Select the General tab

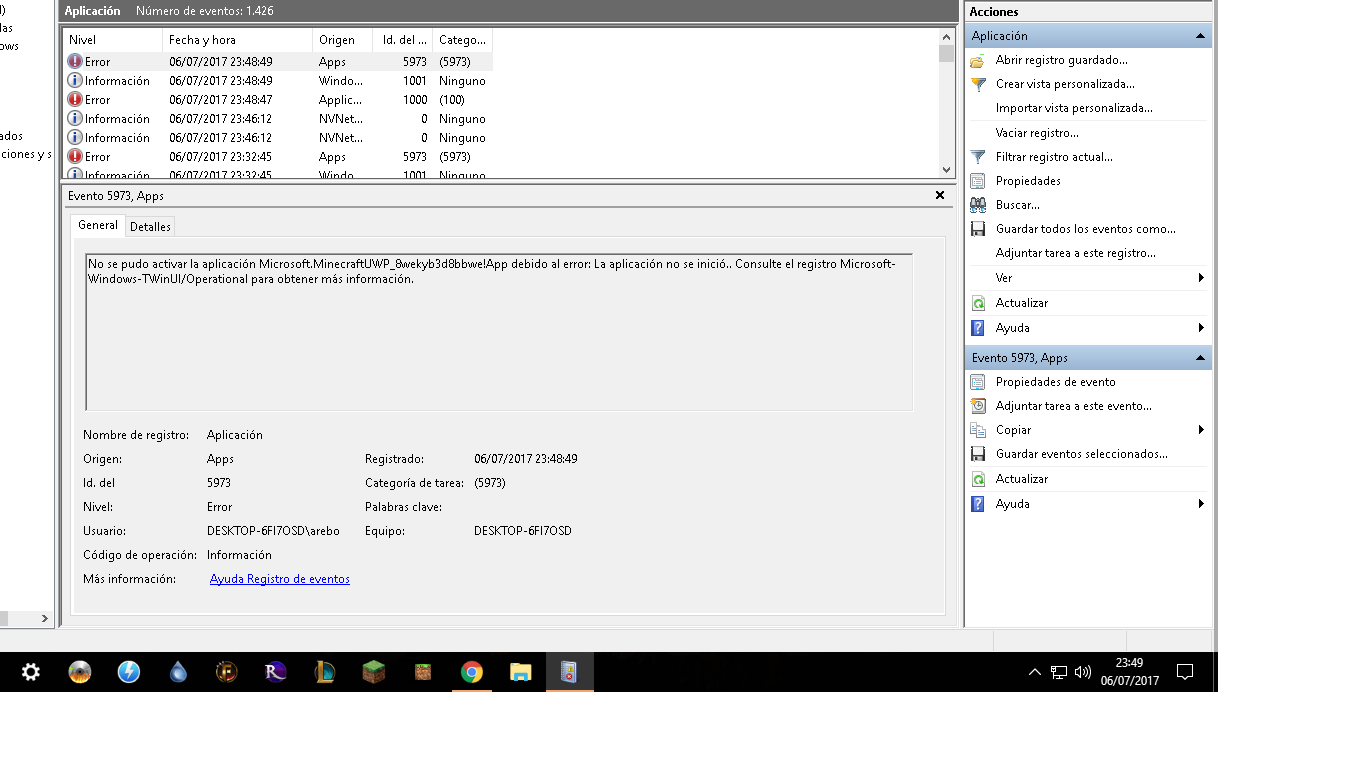coord(98,226)
